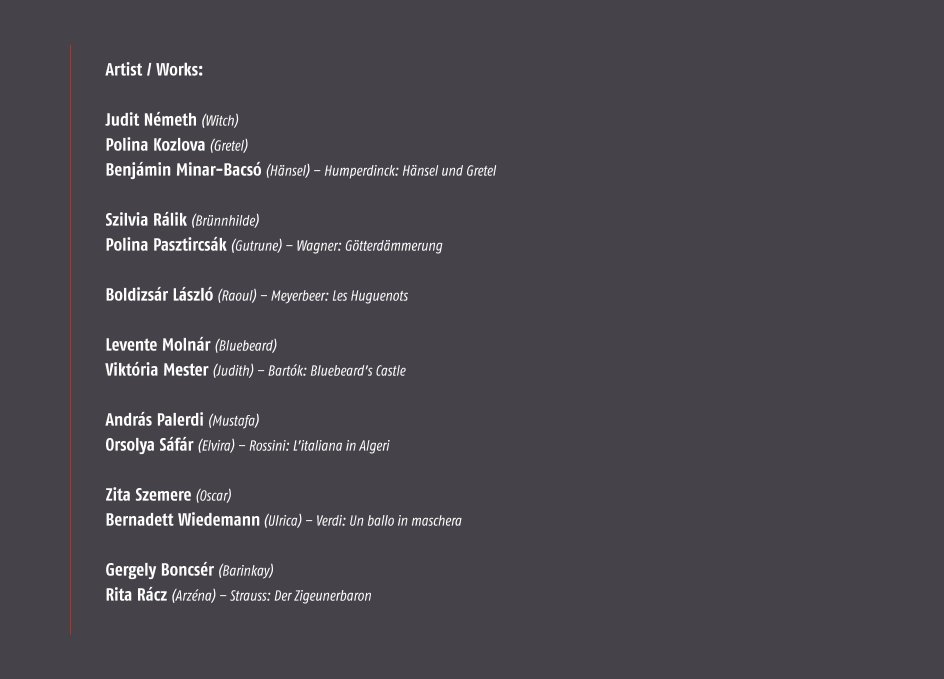Viewport: 944px width, 679px height.
Task: Select András Palerdi name
Action: click(155, 420)
